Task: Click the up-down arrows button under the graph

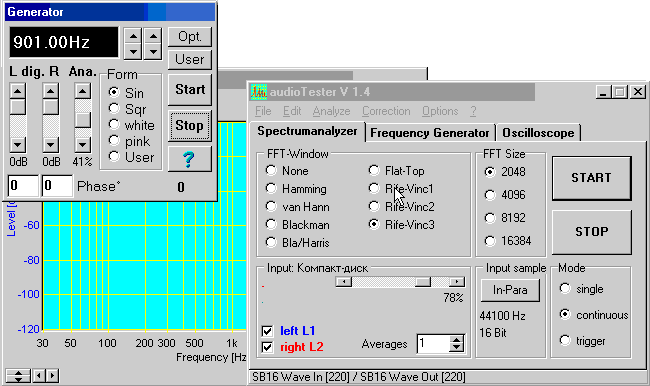Action: coord(18,376)
